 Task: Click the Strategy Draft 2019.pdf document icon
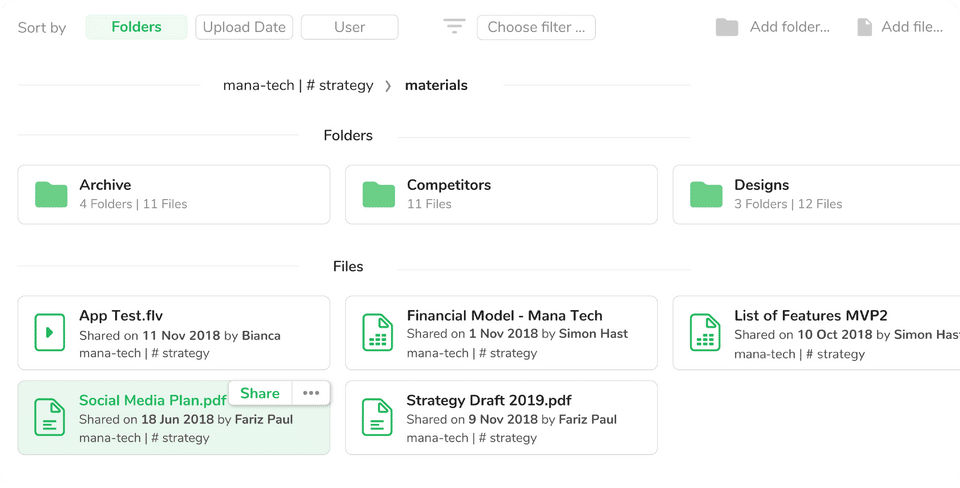[378, 417]
